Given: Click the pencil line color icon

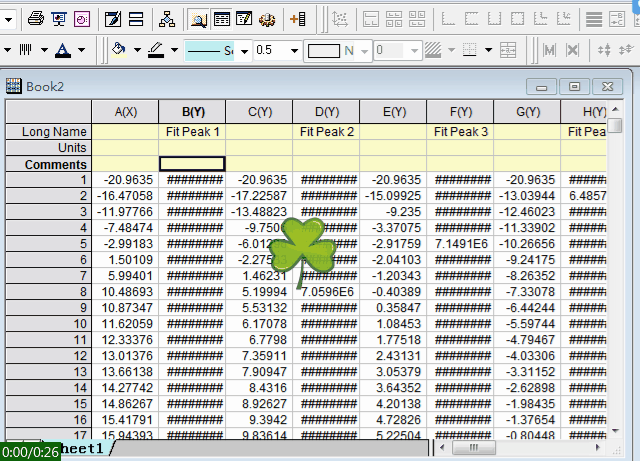Looking at the screenshot, I should [x=156, y=50].
